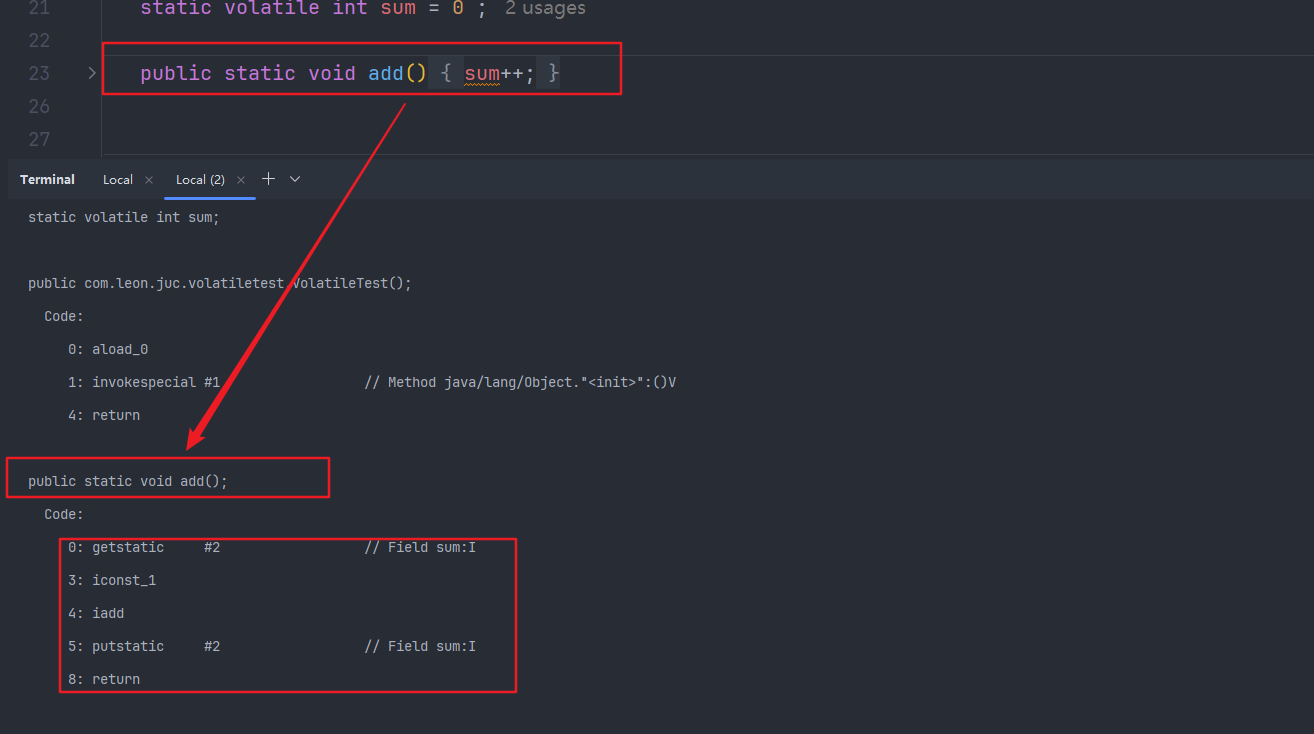Viewport: 1314px width, 734px height.
Task: Click the "2 usages" inlay hint
Action: [x=545, y=8]
